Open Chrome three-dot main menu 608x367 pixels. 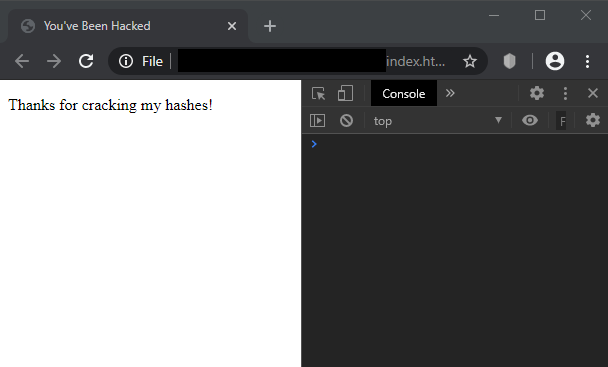pyautogui.click(x=587, y=61)
